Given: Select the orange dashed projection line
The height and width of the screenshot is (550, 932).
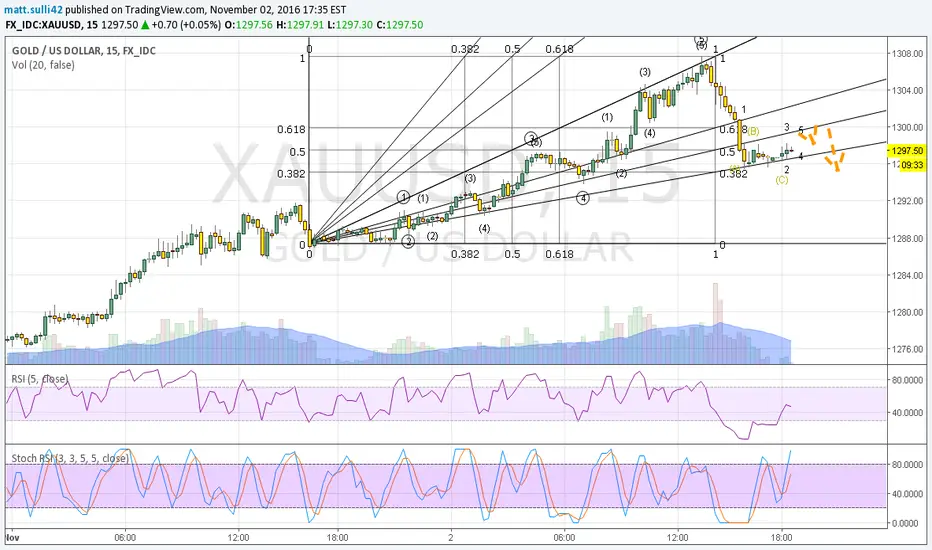Looking at the screenshot, I should (x=823, y=147).
